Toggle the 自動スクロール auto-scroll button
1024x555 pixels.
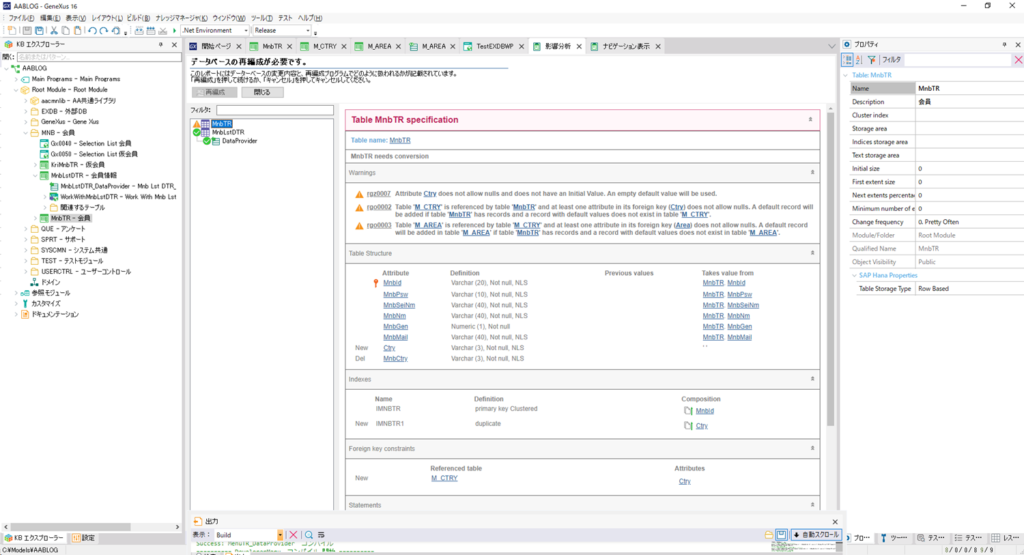coord(816,535)
